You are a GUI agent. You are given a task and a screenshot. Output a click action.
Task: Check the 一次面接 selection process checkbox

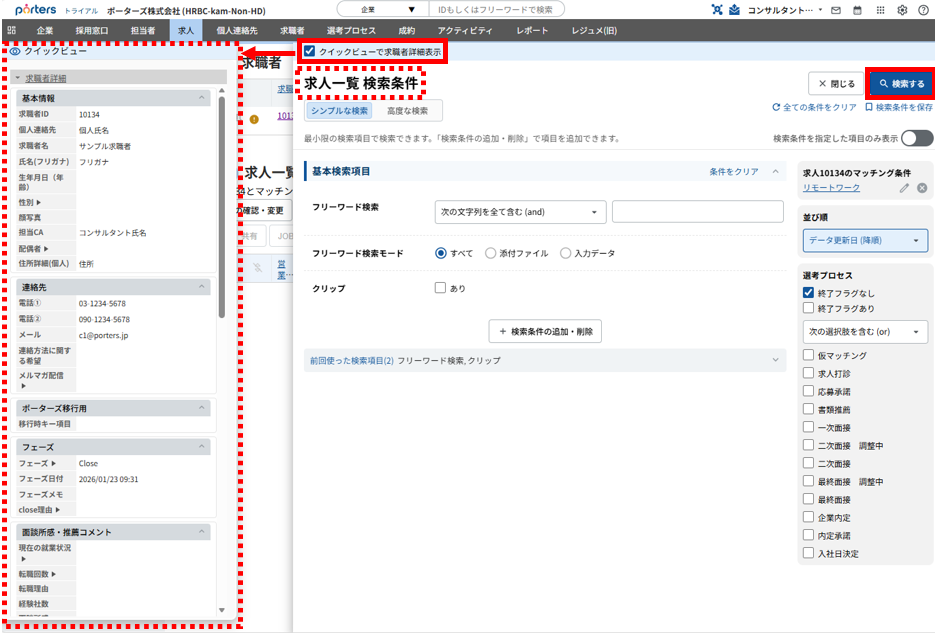(x=808, y=427)
